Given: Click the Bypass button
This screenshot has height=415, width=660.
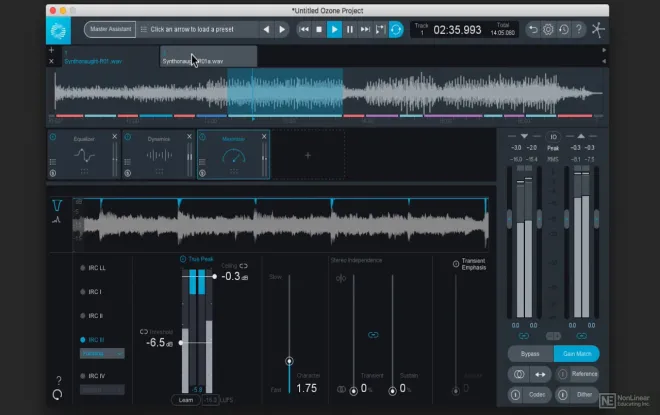Looking at the screenshot, I should [530, 354].
